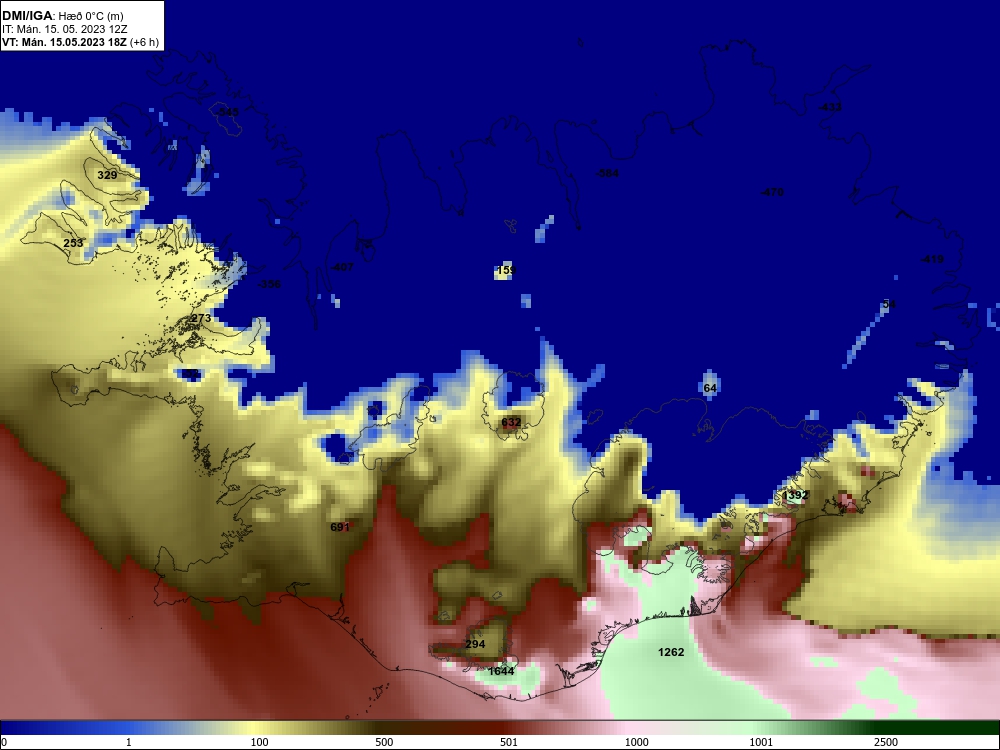Click the map value 1392
This screenshot has height=750, width=1000.
pos(795,496)
